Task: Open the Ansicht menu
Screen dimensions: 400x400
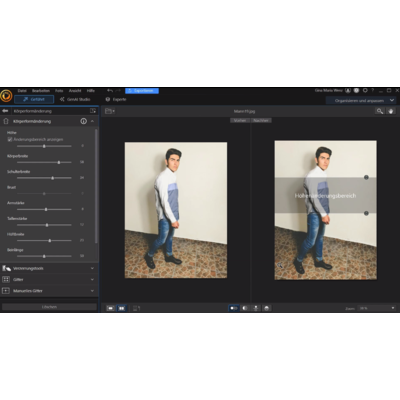Action: click(75, 91)
